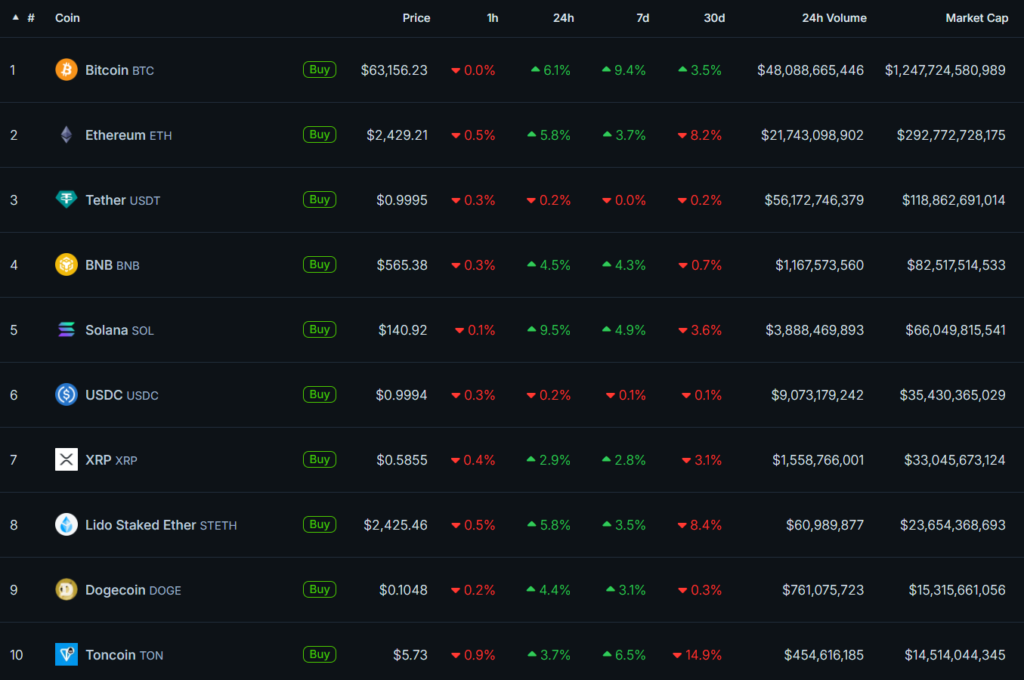
Task: Click the Toncoin logo icon
Action: pyautogui.click(x=66, y=655)
